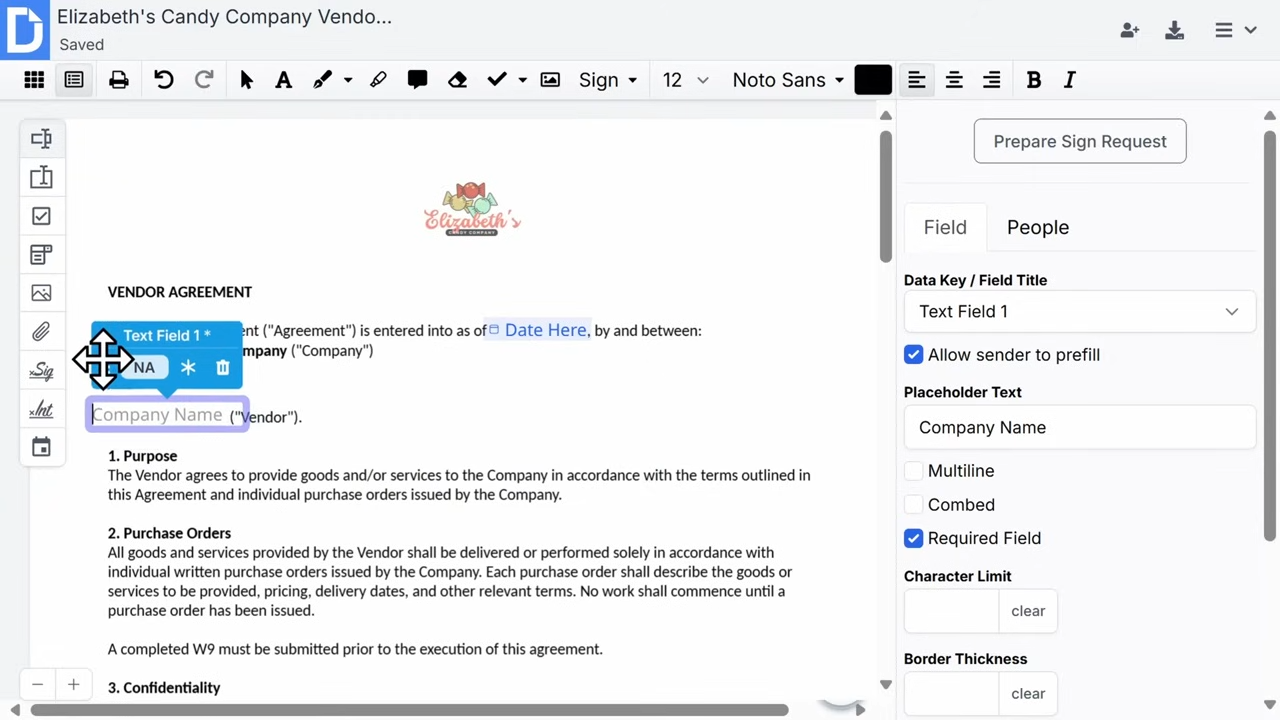Toggle bold formatting
The width and height of the screenshot is (1280, 720).
point(1034,80)
